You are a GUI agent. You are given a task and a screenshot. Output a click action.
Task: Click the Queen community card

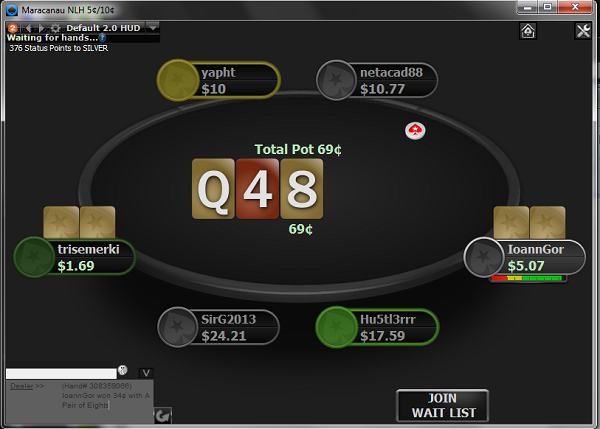click(x=213, y=189)
